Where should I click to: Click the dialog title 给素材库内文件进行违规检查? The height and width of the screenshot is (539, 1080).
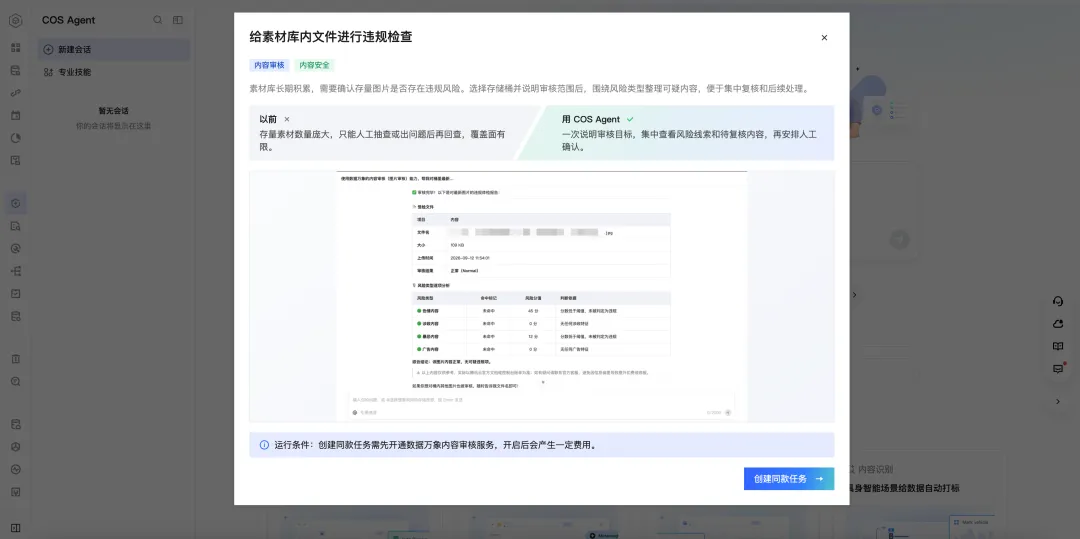click(x=331, y=37)
